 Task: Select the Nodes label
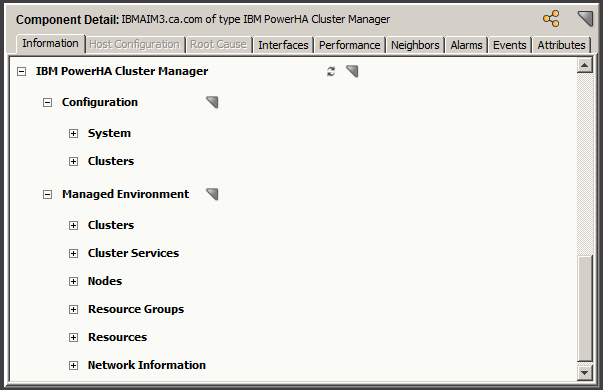click(105, 281)
